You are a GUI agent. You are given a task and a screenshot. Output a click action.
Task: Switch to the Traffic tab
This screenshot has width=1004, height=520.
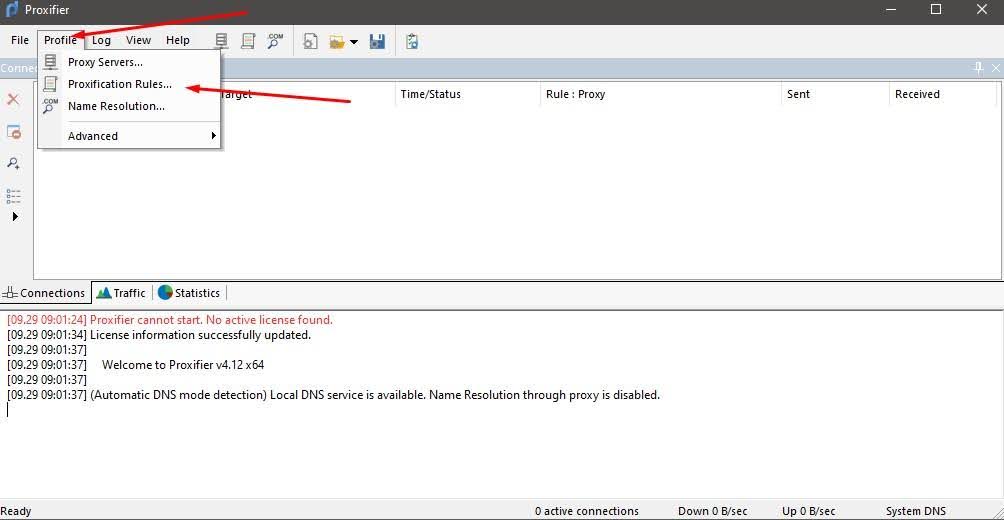[x=121, y=293]
